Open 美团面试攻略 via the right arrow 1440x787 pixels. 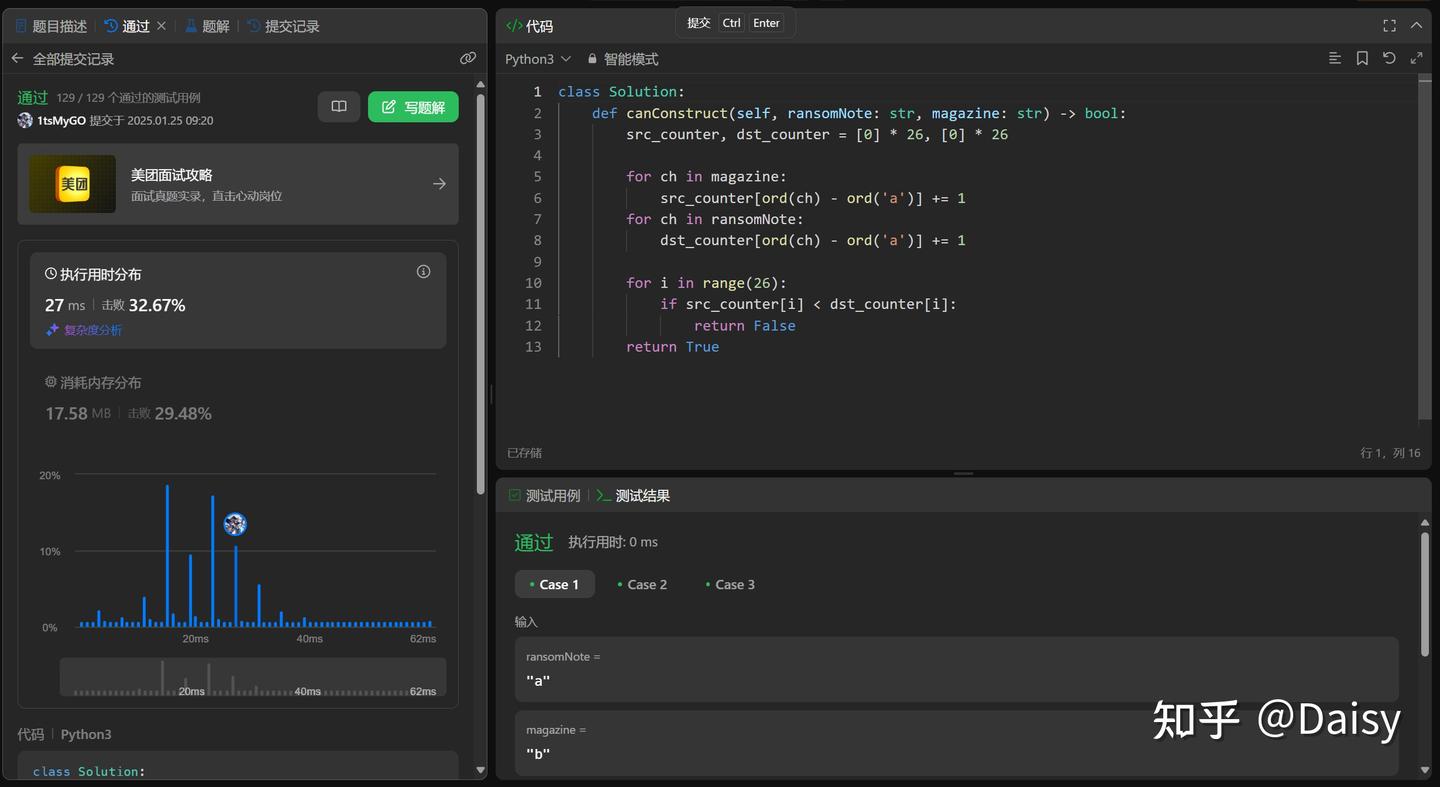[x=439, y=183]
